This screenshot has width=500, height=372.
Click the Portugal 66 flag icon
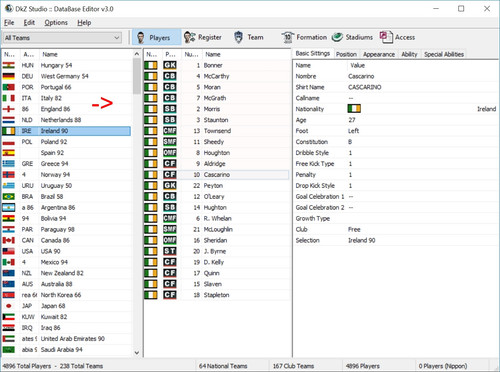[x=9, y=87]
